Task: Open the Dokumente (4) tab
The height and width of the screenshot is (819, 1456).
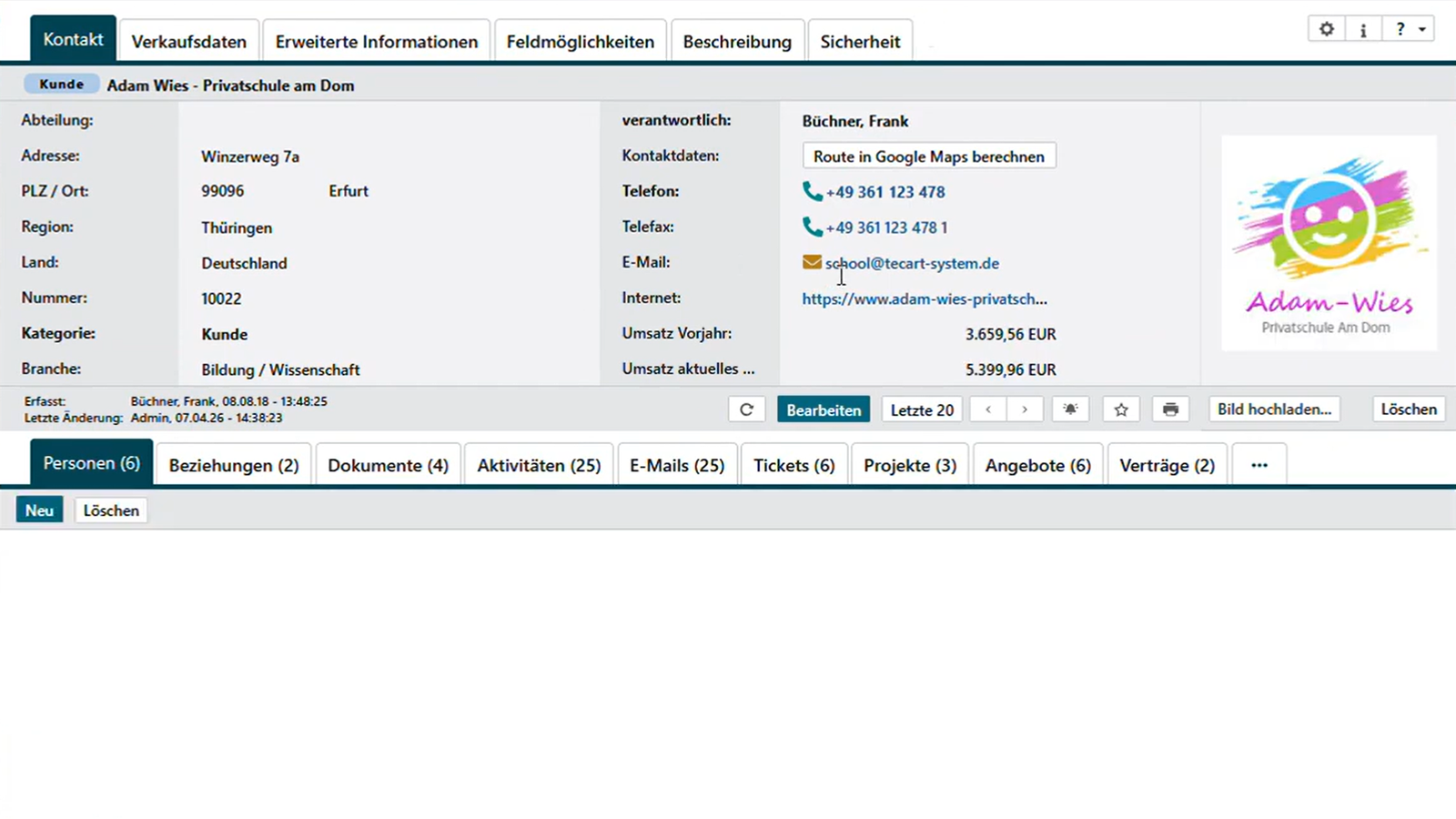Action: click(x=389, y=465)
